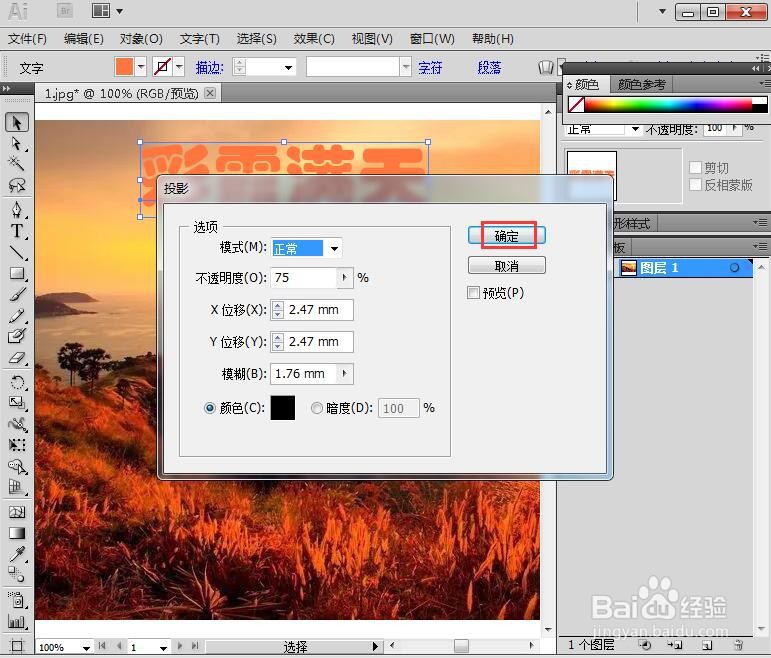The height and width of the screenshot is (658, 771).
Task: Click the orange fill color swatch
Action: click(x=124, y=66)
